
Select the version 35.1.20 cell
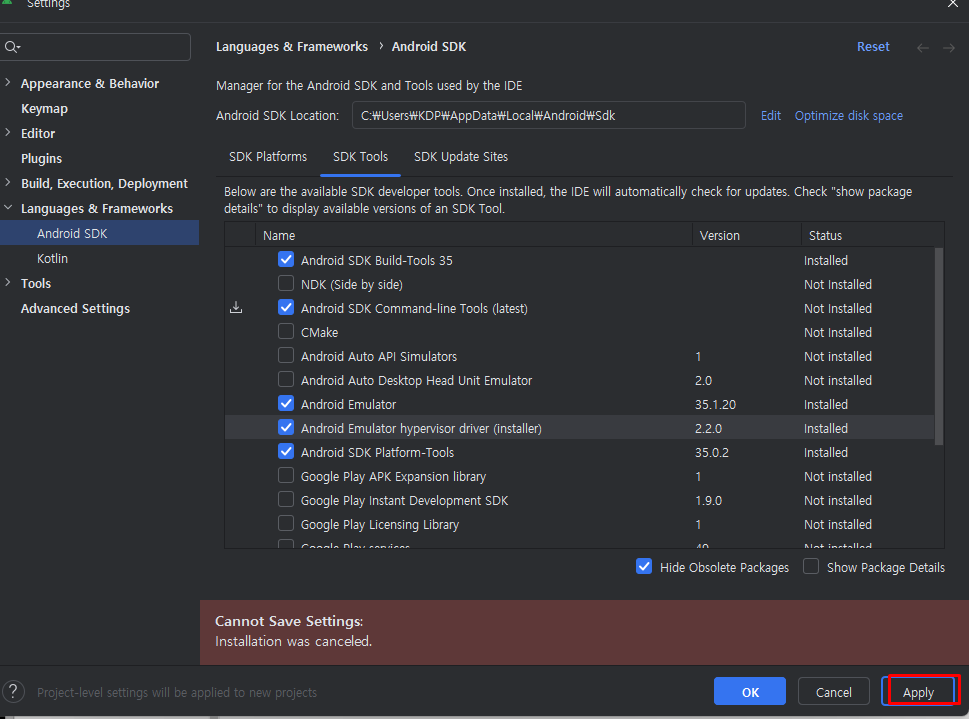point(715,404)
